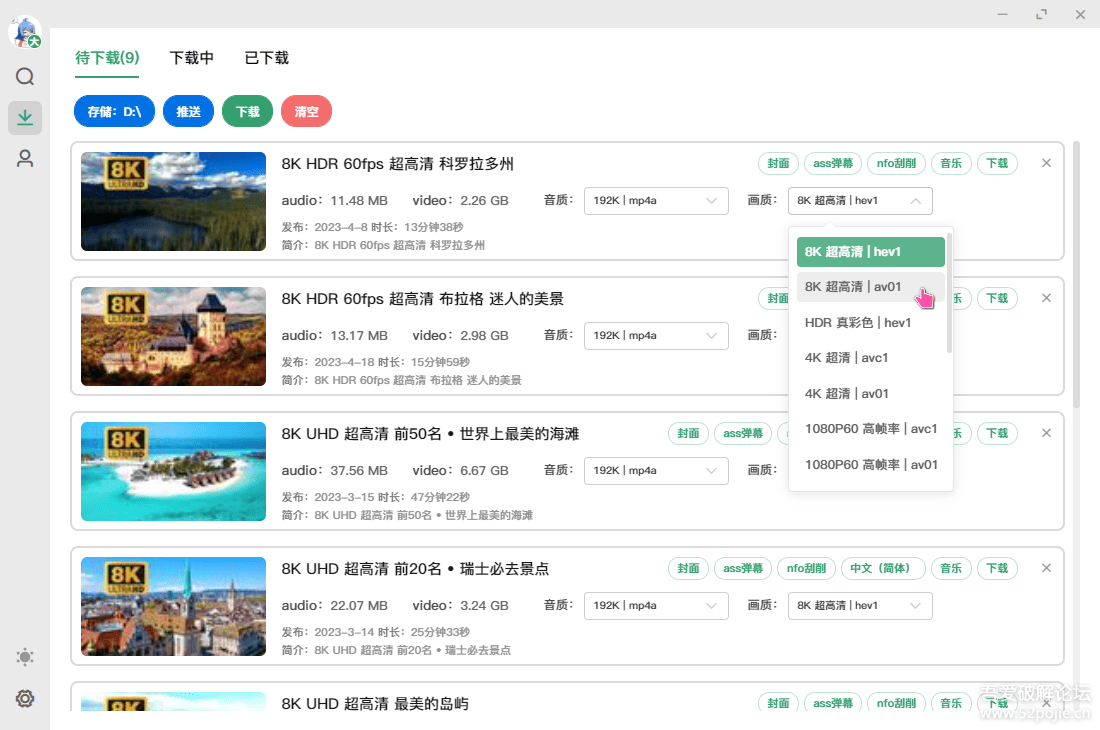Viewport: 1100px width, 730px height.
Task: Click the main list vertical scrollbar
Action: tap(1076, 275)
